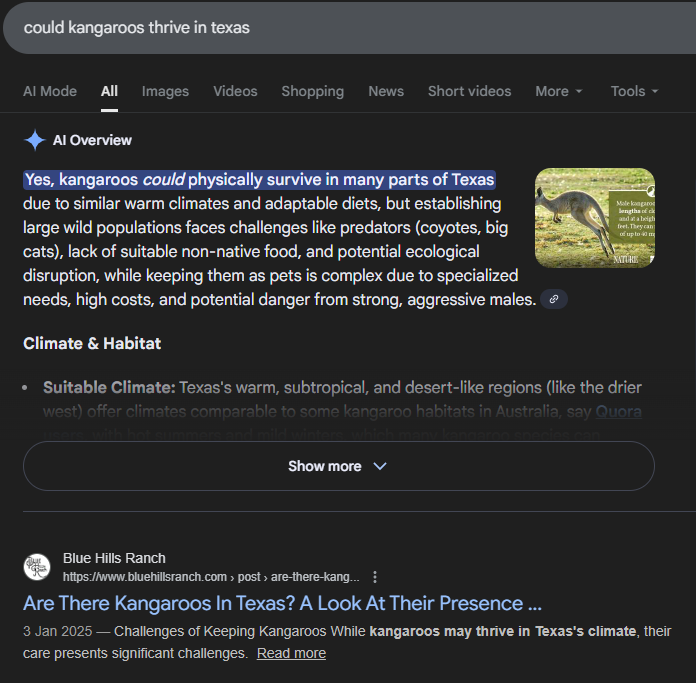The width and height of the screenshot is (696, 683).
Task: Click the source link chip icon
Action: pyautogui.click(x=554, y=299)
